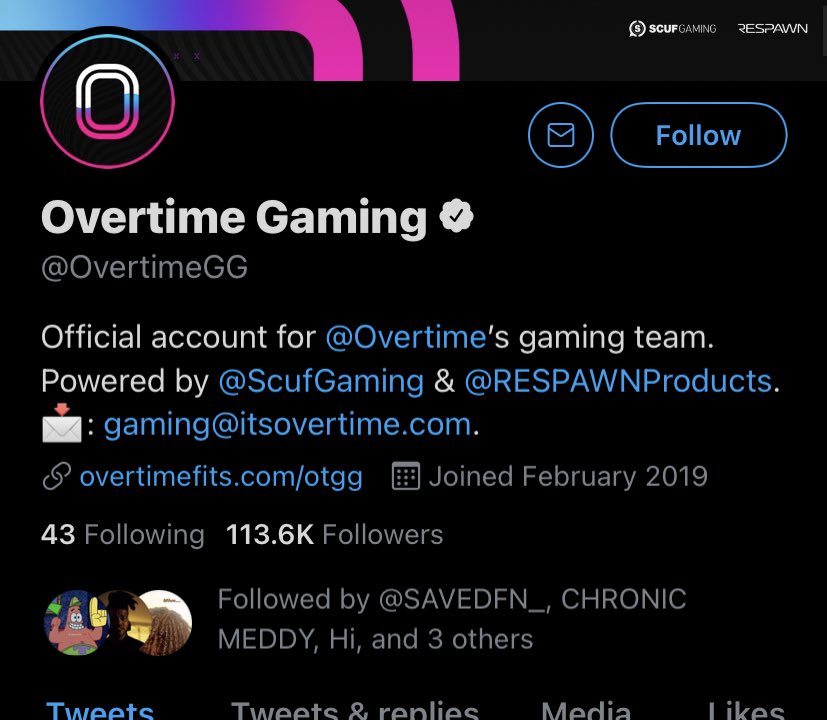Follow the Overtime Gaming account
The width and height of the screenshot is (827, 720).
point(698,135)
